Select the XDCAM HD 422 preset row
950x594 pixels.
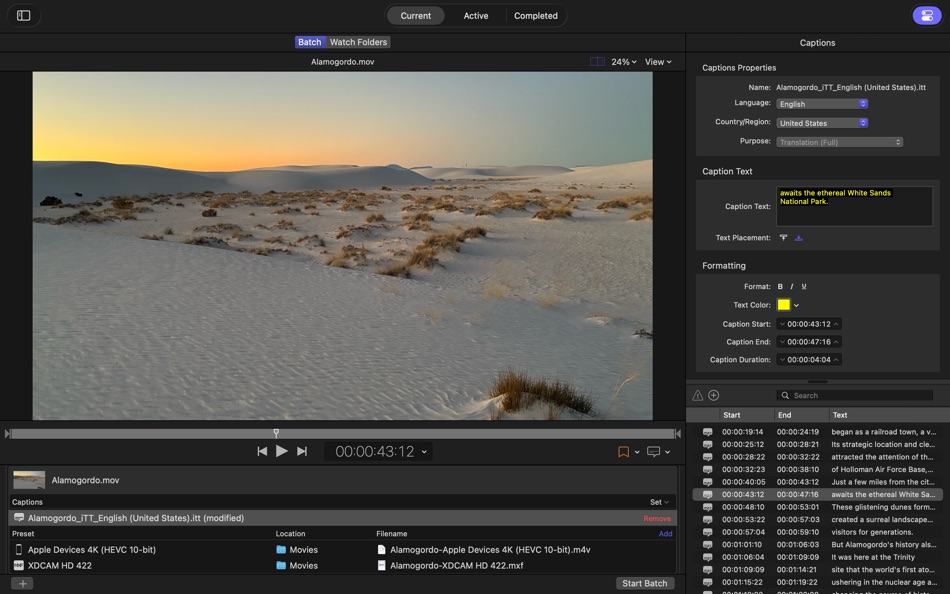click(342, 566)
